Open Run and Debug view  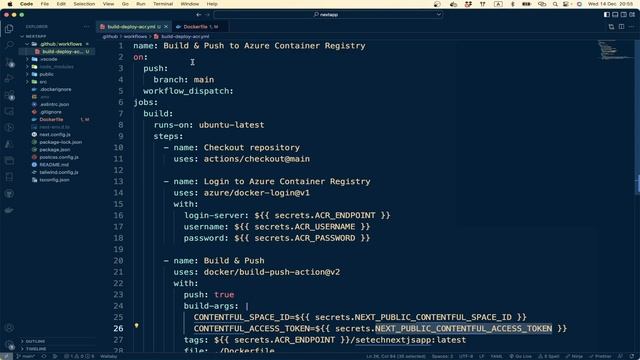[x=9, y=78]
